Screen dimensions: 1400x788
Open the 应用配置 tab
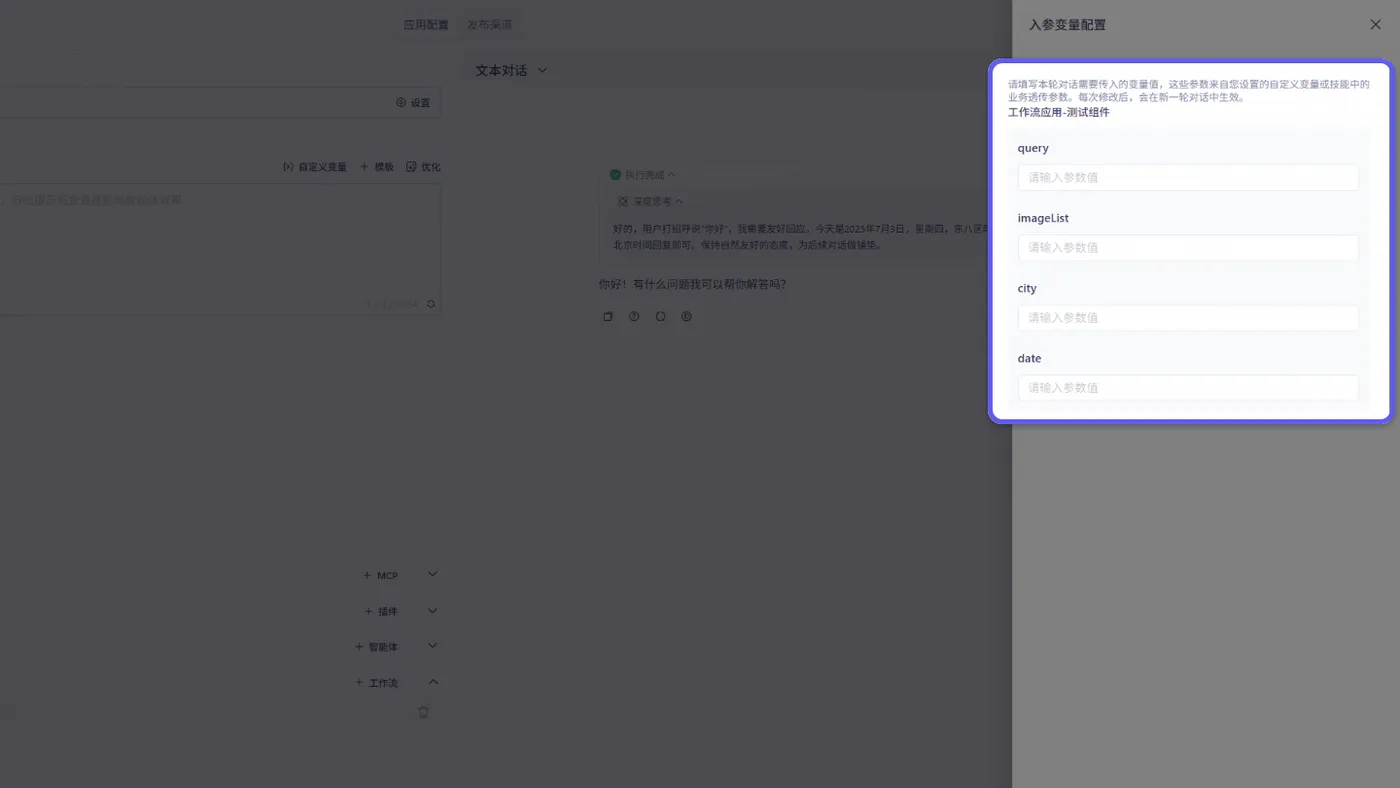426,25
